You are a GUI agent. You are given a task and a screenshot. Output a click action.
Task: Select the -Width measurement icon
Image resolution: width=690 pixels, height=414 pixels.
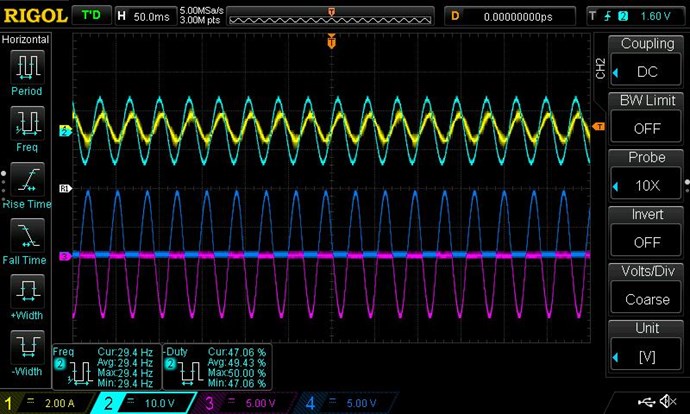[27, 352]
